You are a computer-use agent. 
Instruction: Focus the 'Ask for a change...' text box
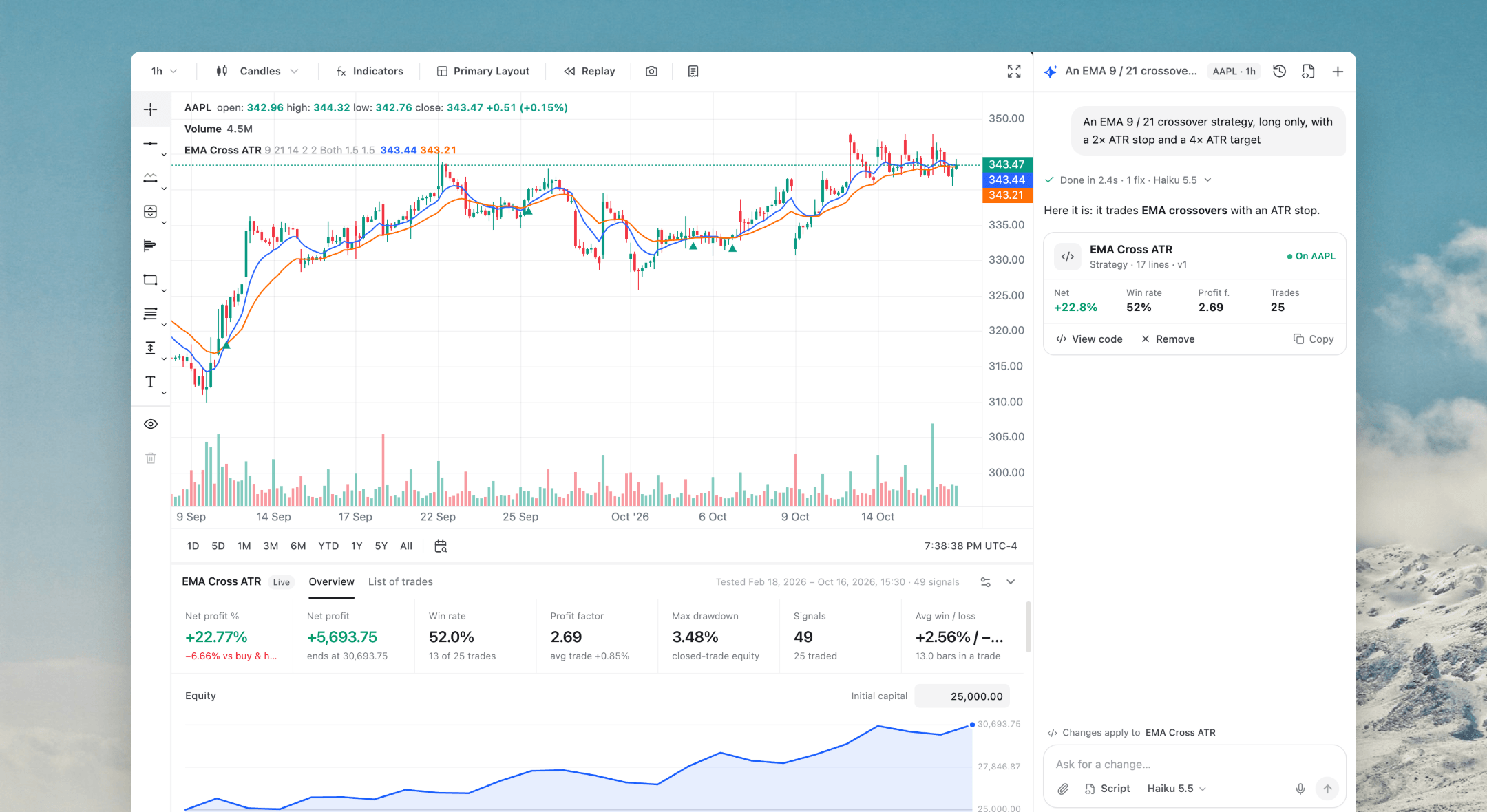point(1194,765)
